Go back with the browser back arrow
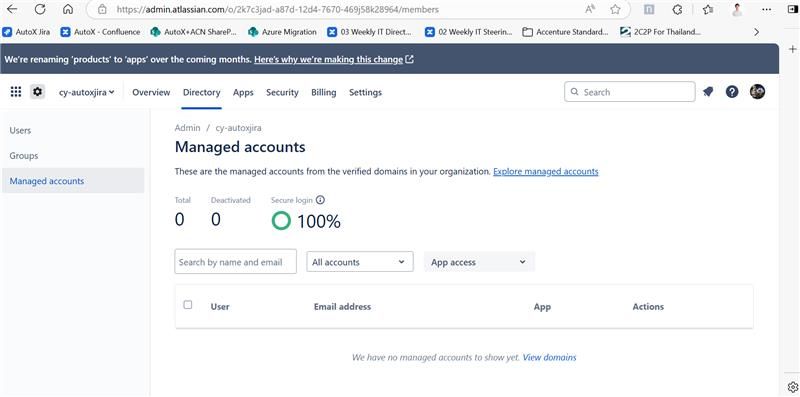The image size is (800, 397). tap(11, 9)
